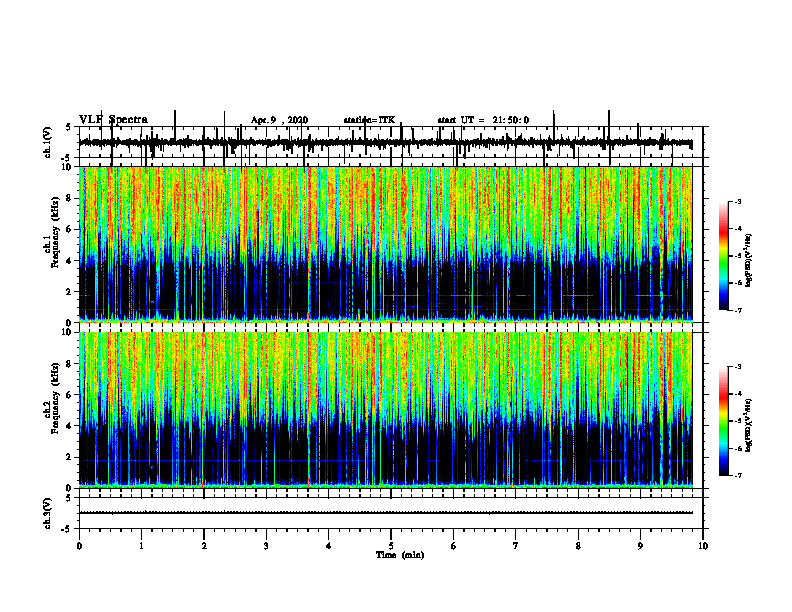The image size is (792, 612).
Task: Click the "3" tick label on time axis
Action: click(266, 546)
